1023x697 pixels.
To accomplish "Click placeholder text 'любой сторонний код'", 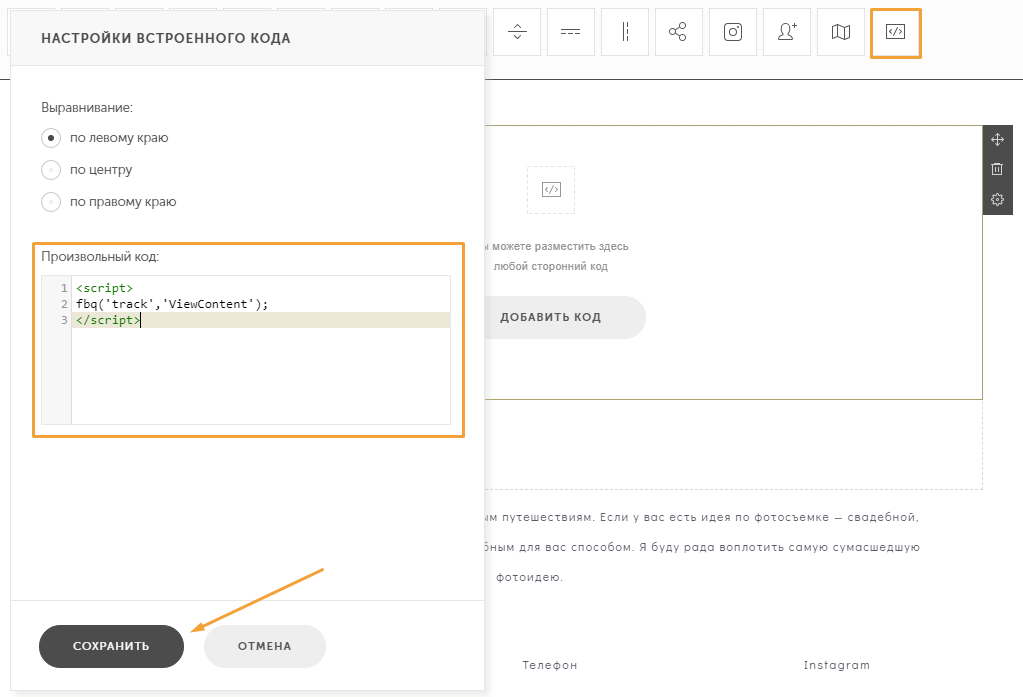I will coord(551,266).
